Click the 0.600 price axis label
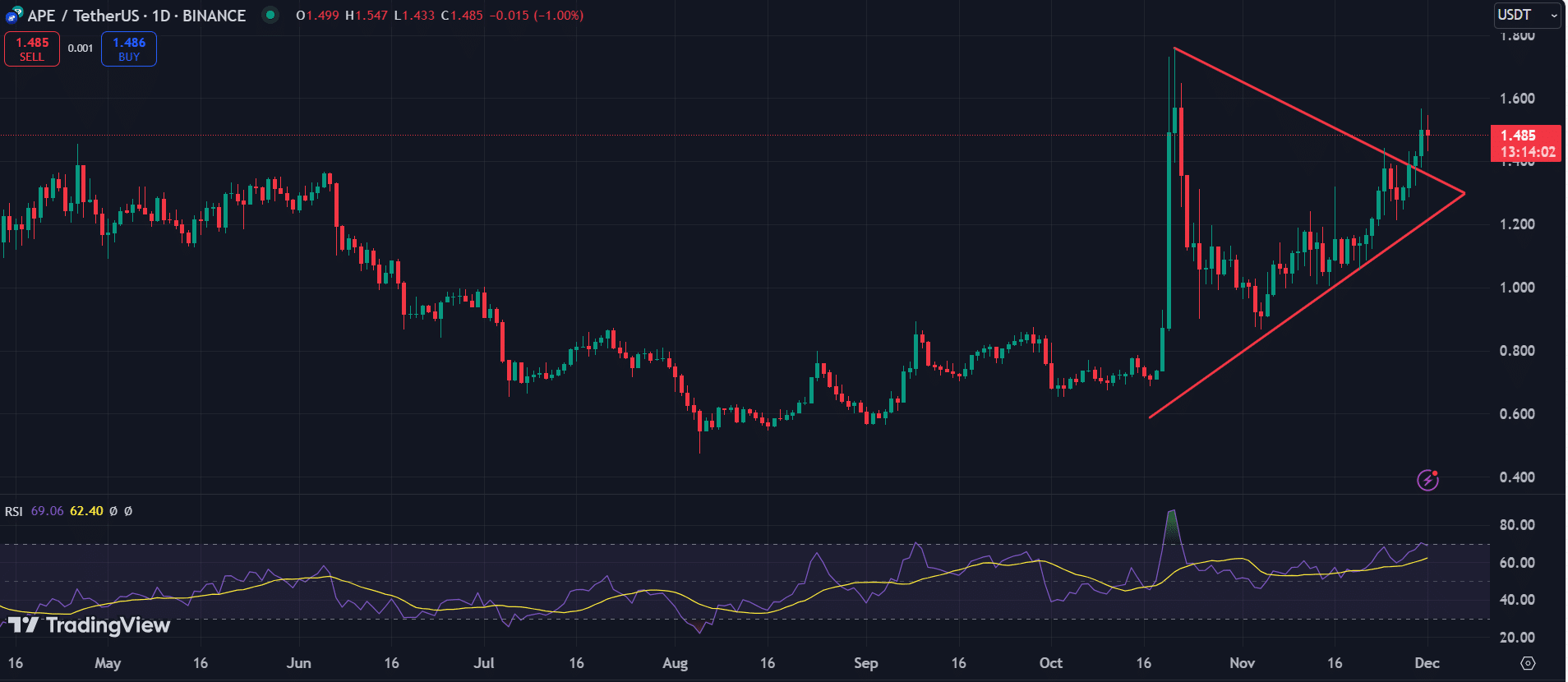 (x=1517, y=414)
